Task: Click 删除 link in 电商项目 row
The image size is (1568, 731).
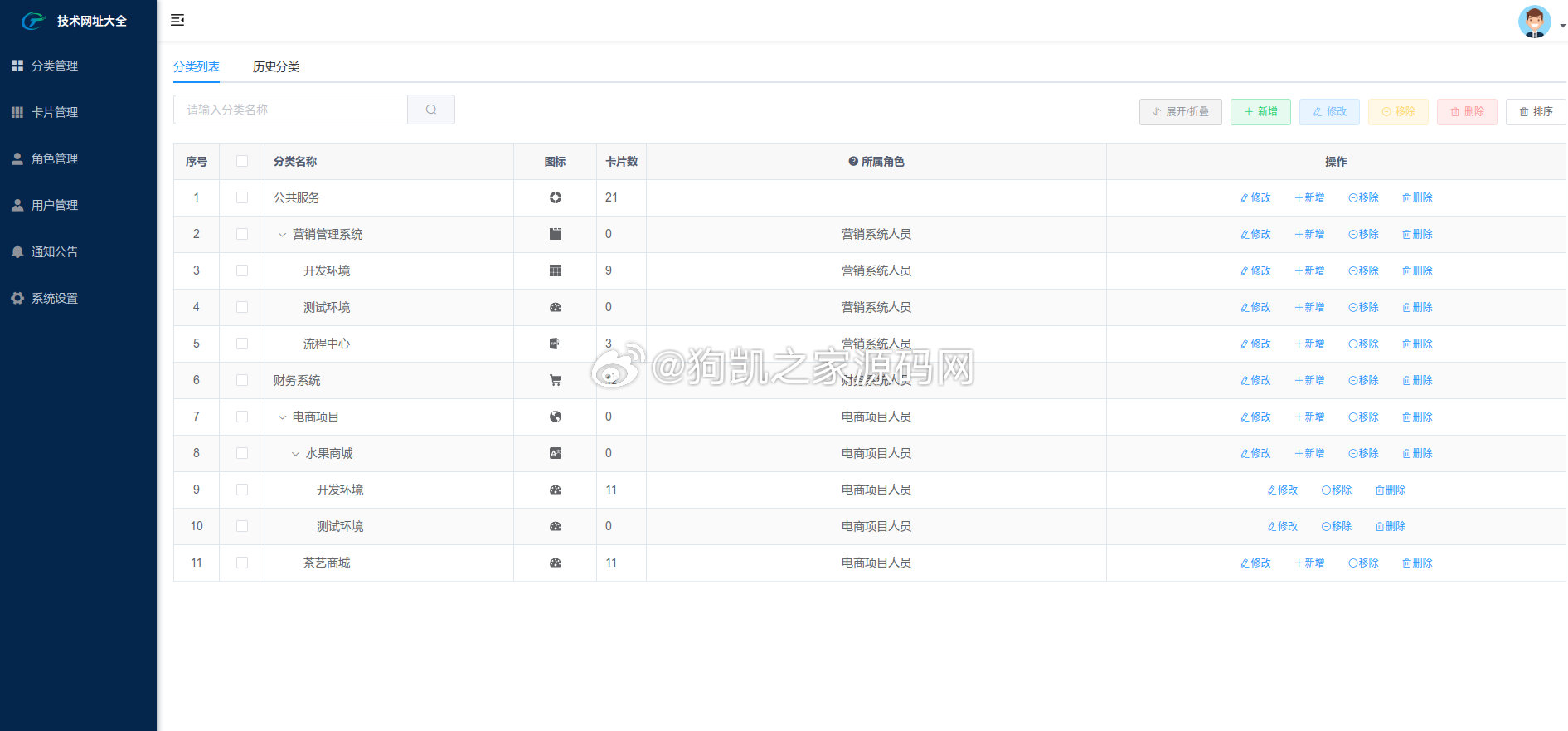Action: coord(1417,417)
